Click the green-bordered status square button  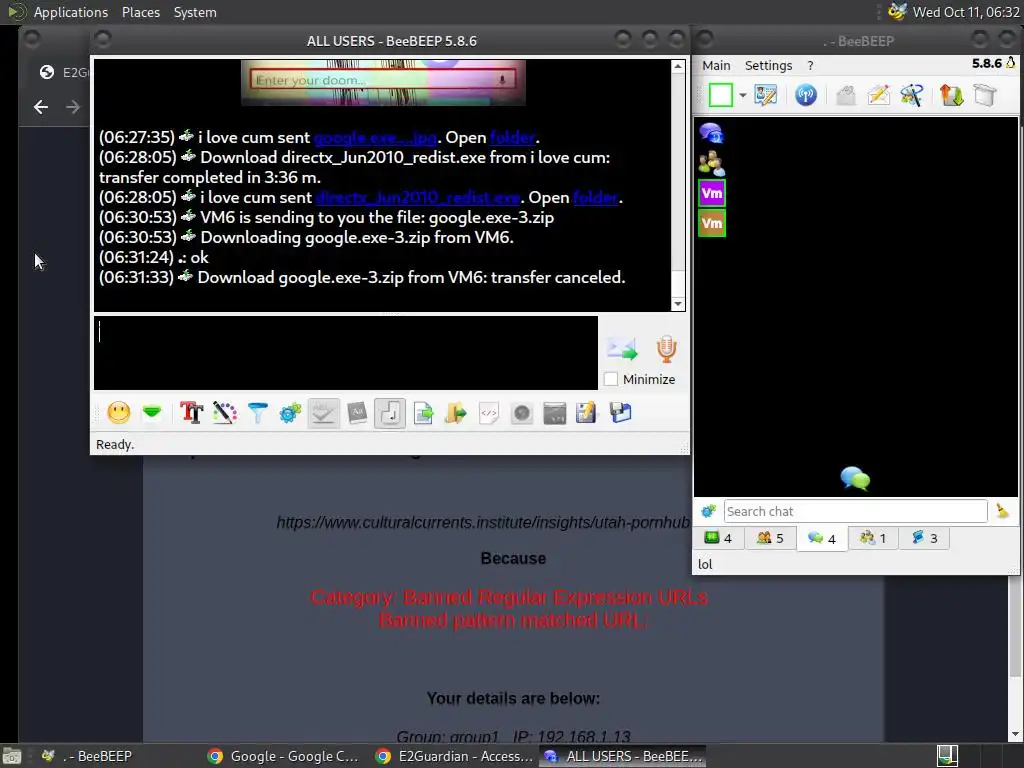tap(720, 95)
